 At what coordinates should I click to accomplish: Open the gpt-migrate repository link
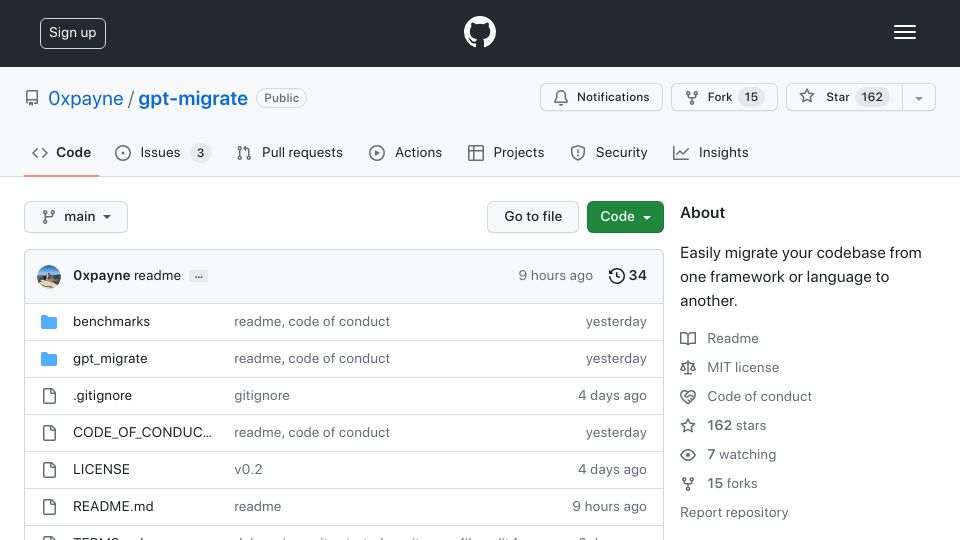(x=193, y=98)
